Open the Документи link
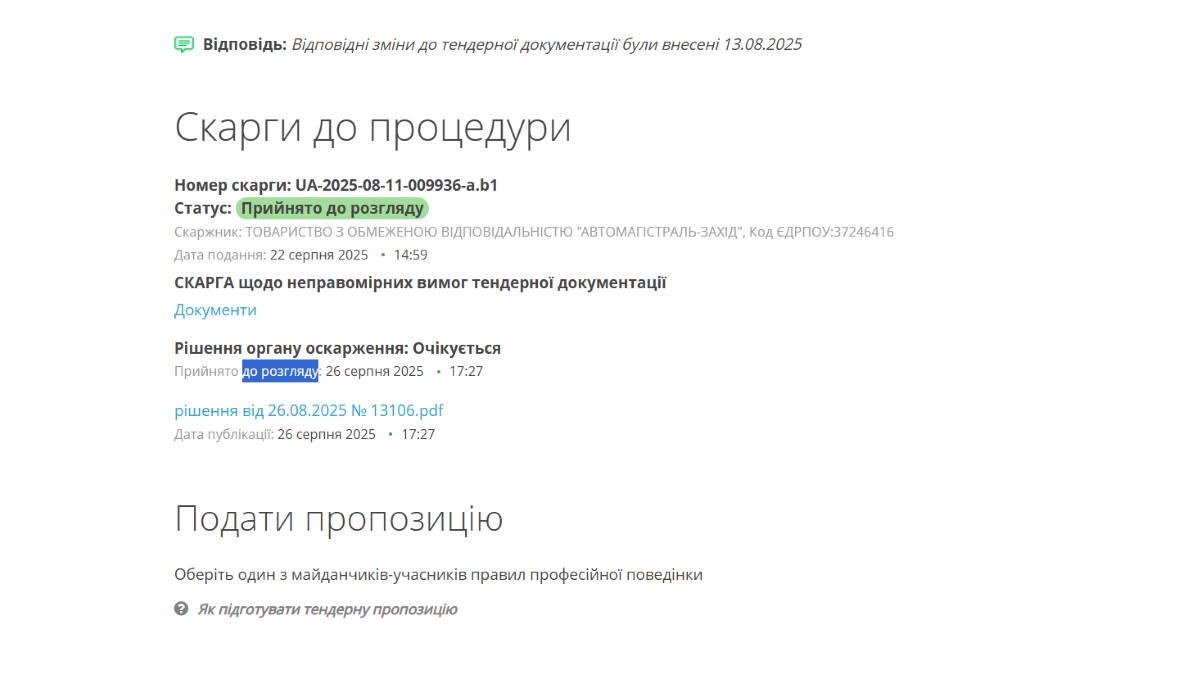 (x=215, y=310)
